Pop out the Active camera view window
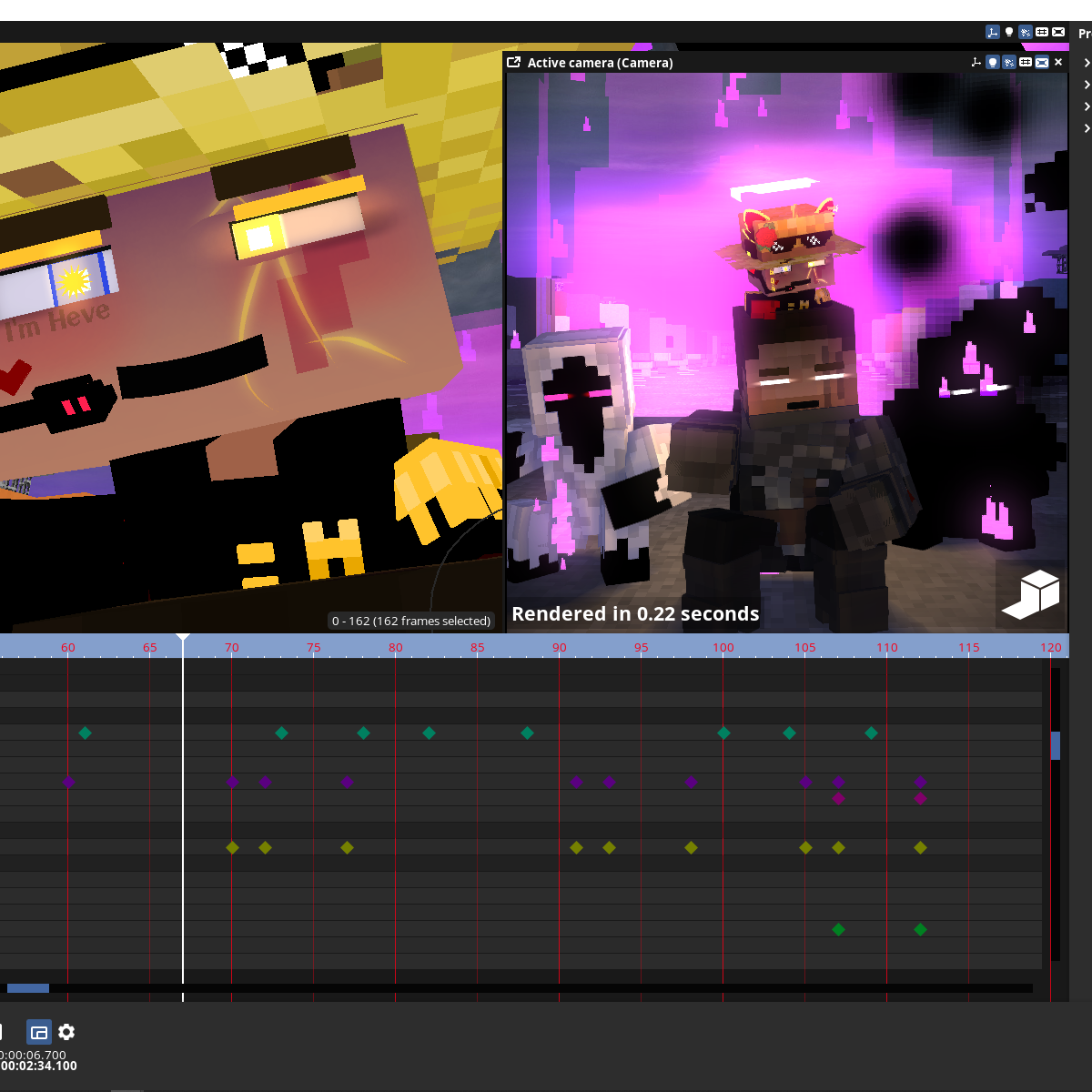The height and width of the screenshot is (1092, 1092). [x=514, y=63]
